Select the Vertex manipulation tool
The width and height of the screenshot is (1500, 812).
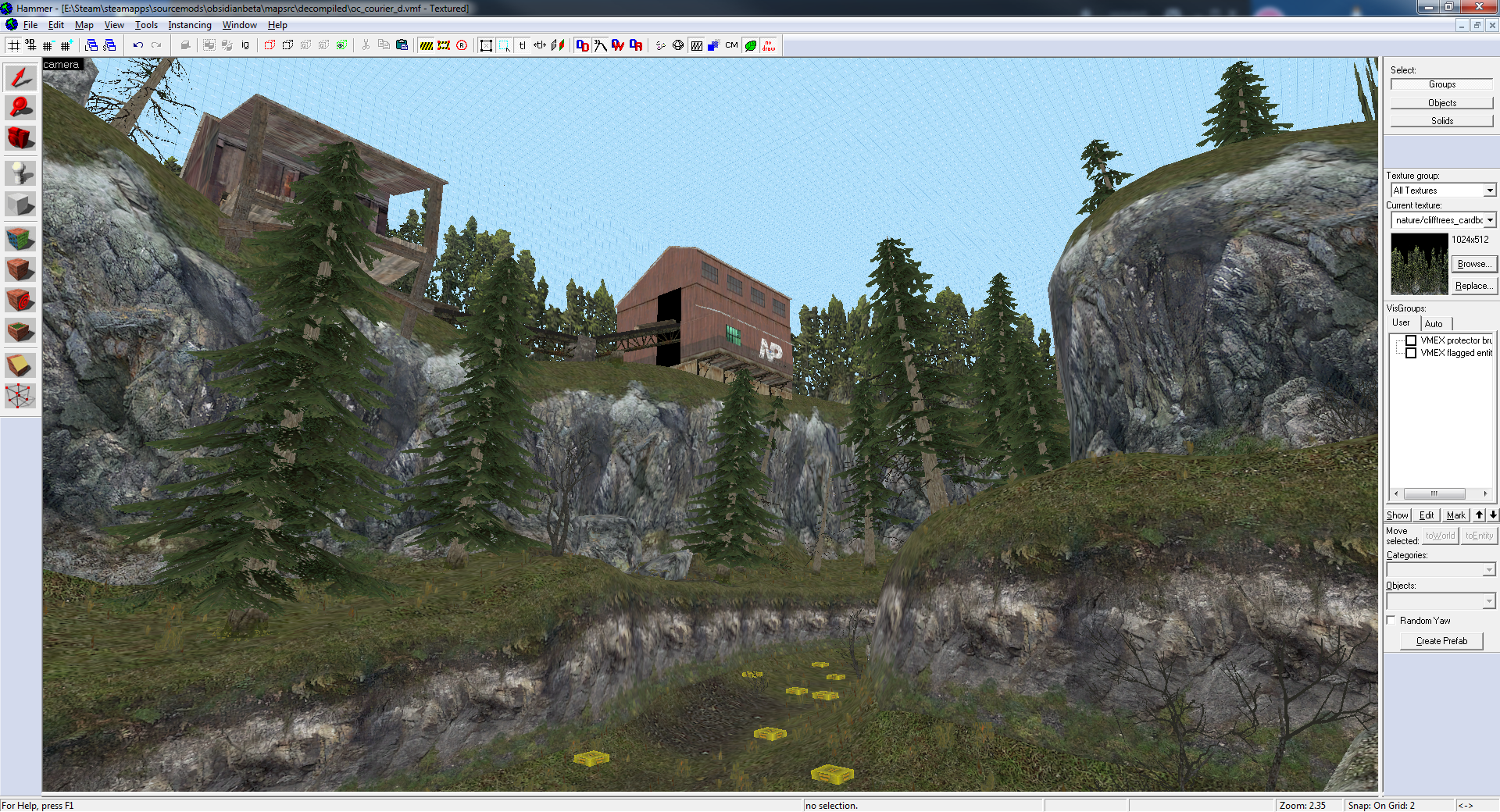tap(20, 396)
